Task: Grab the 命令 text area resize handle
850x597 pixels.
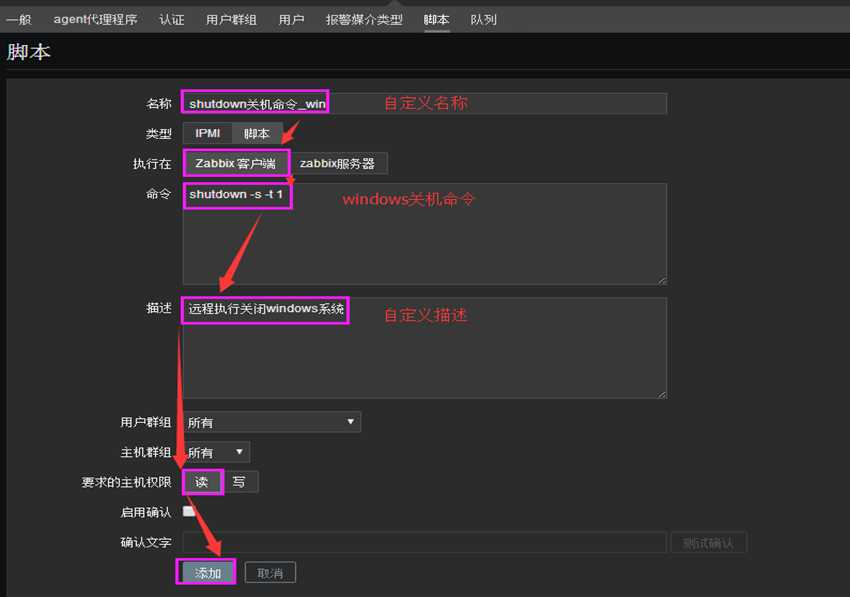Action: (662, 280)
